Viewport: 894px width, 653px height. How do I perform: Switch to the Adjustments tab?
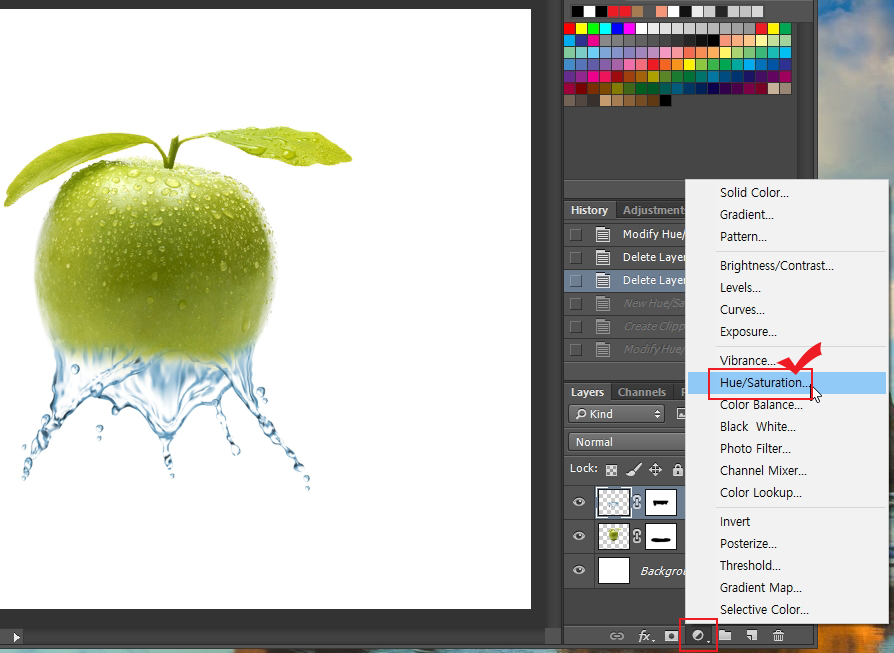pyautogui.click(x=653, y=210)
